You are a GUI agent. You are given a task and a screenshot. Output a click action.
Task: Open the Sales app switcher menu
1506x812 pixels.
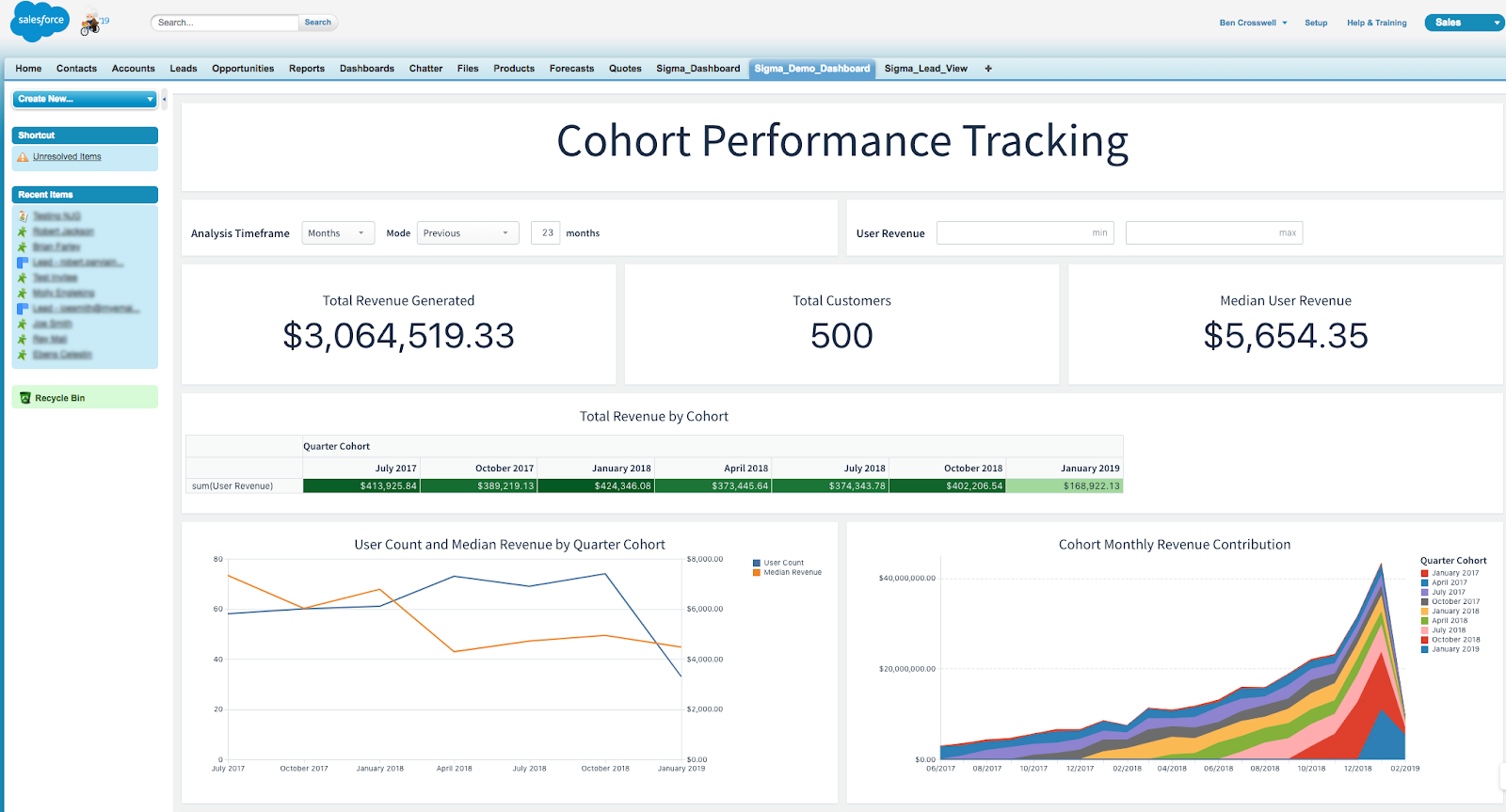[1464, 23]
